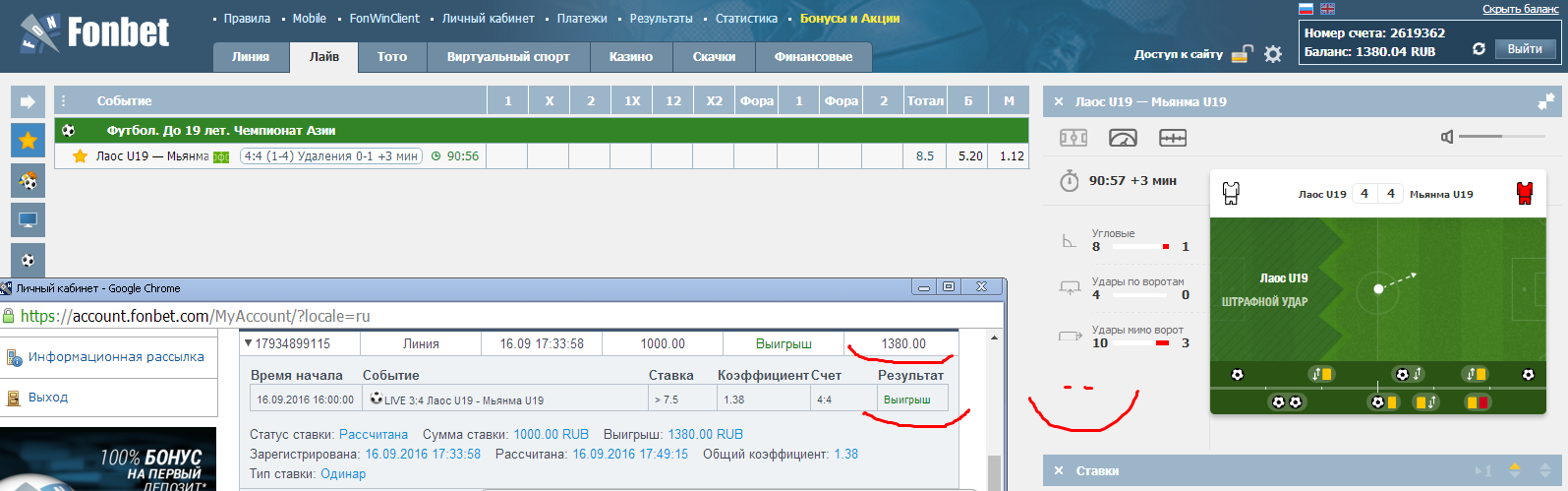The image size is (1568, 491).
Task: Collapse the sports sidebar with the arrow icon
Action: [28, 101]
